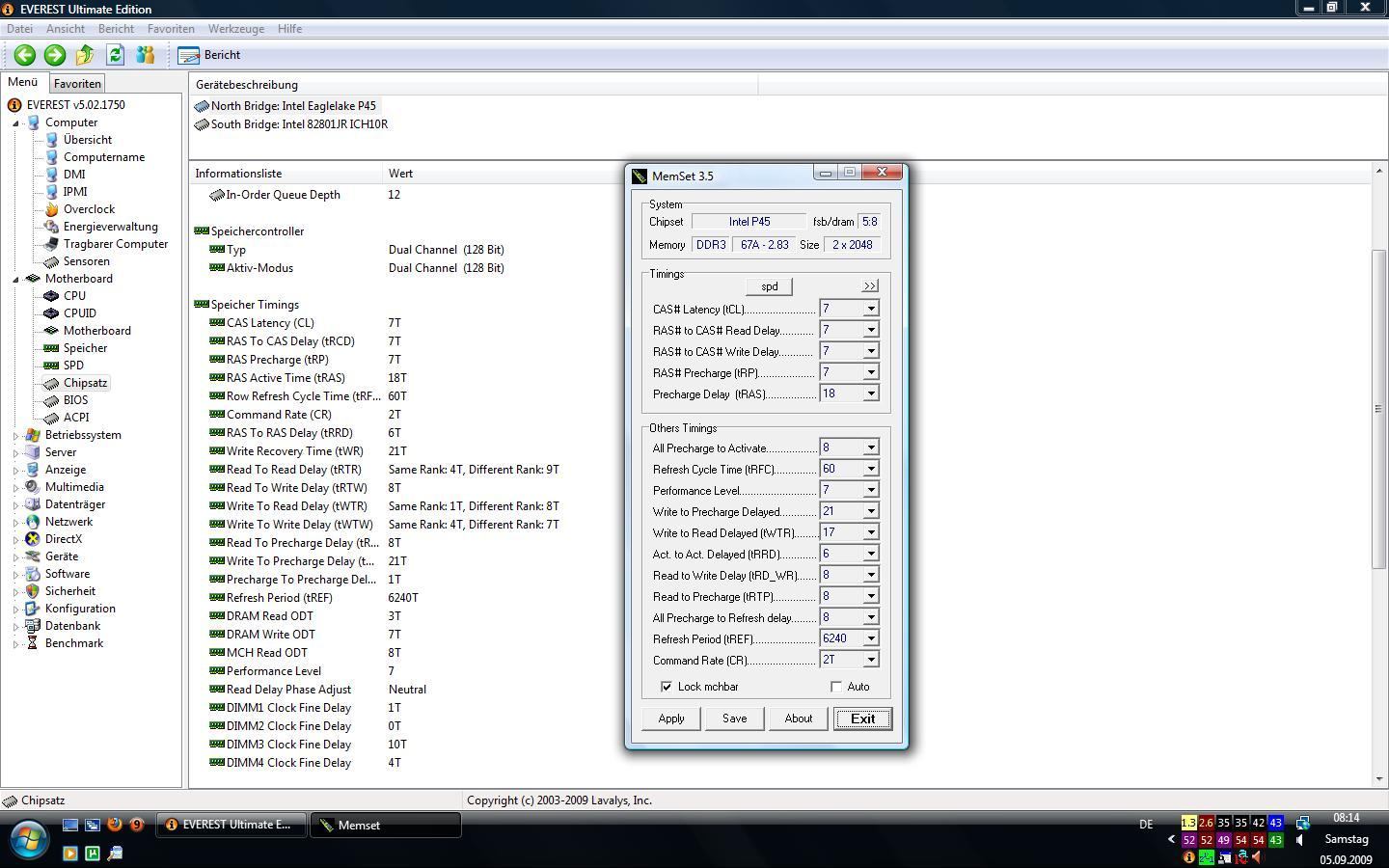This screenshot has height=868, width=1389.
Task: Open the RAS# Precharge (tRP) dropdown
Action: 870,372
